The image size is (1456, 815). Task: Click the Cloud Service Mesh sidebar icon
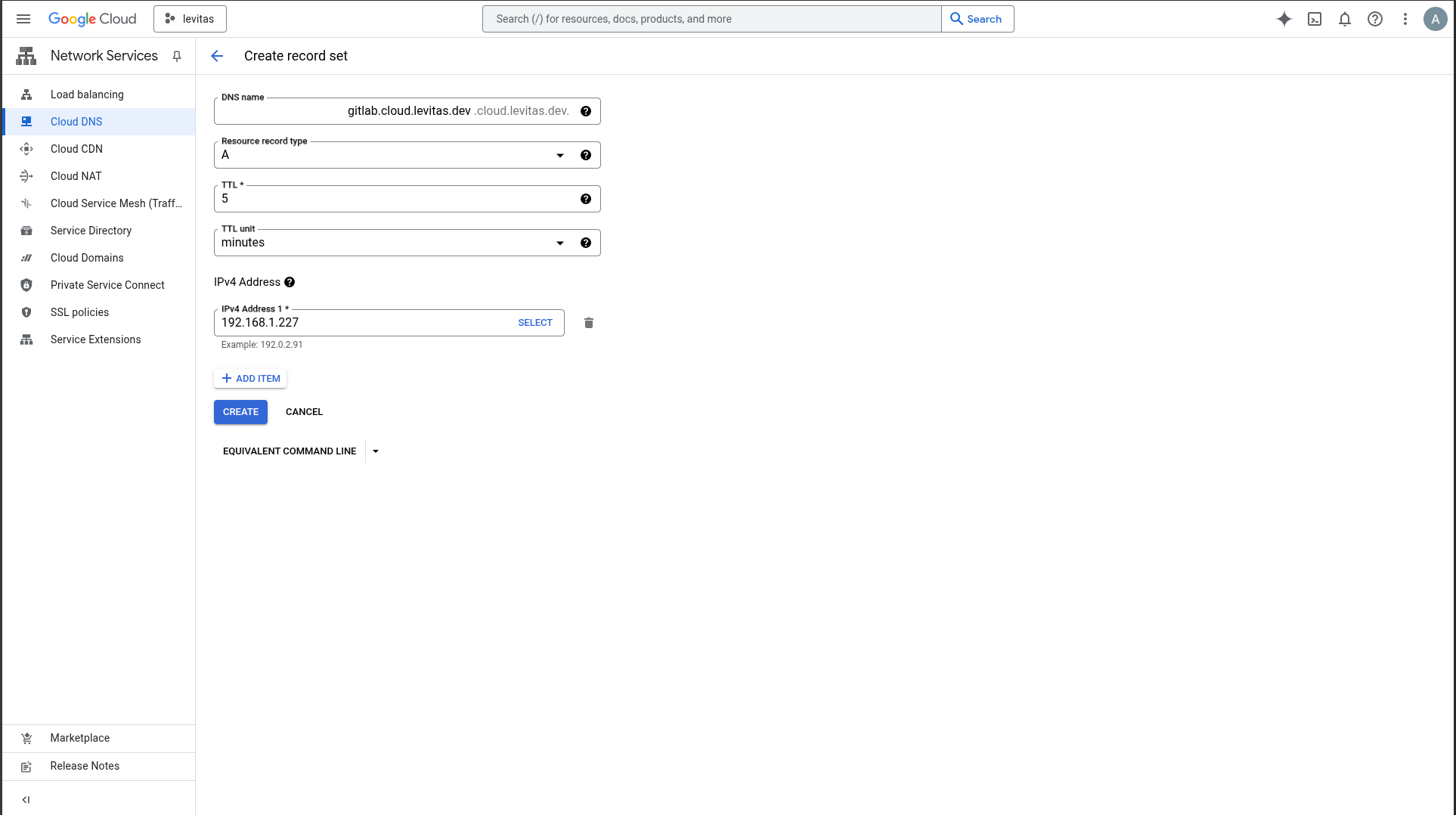tap(26, 203)
